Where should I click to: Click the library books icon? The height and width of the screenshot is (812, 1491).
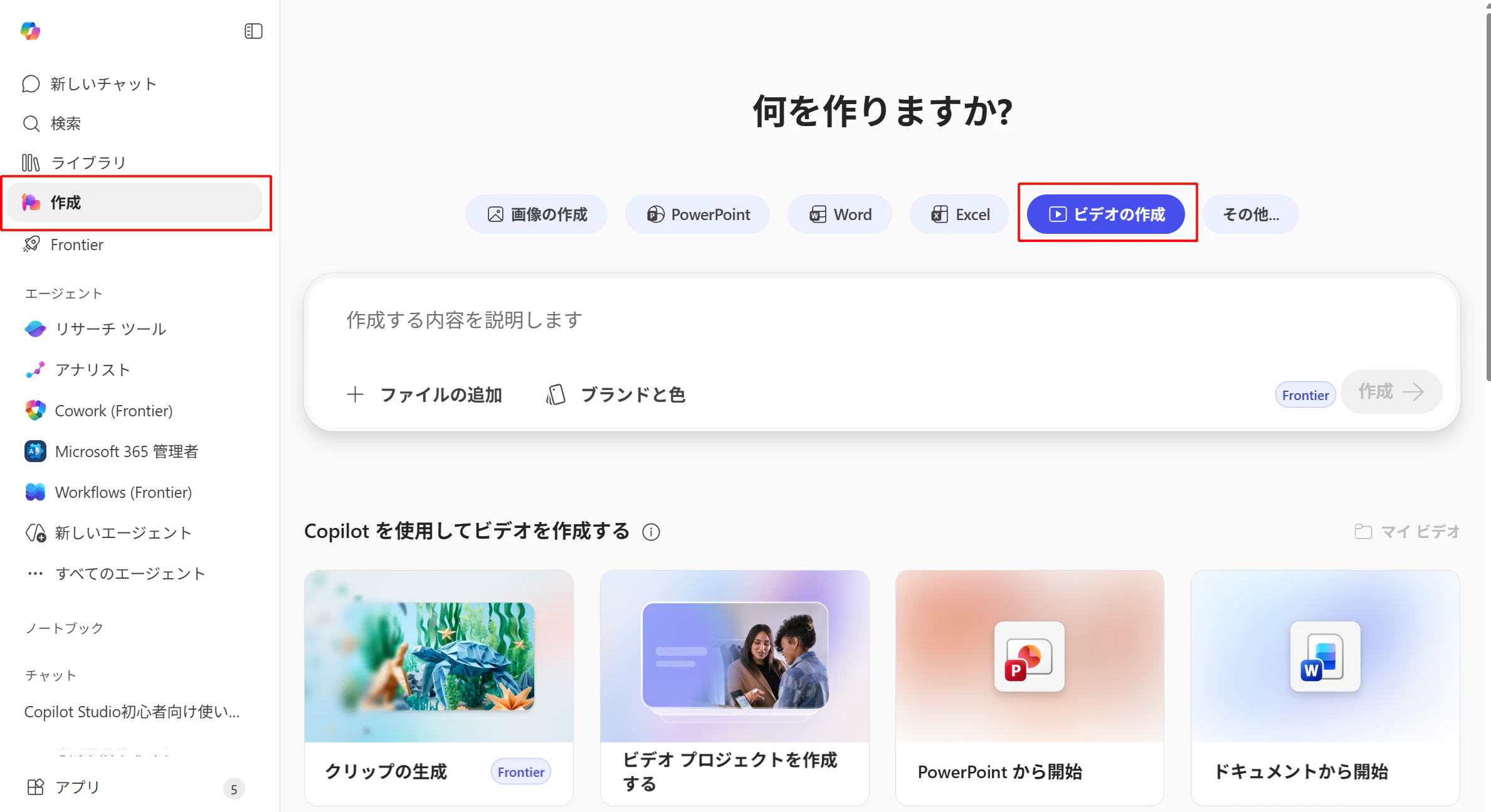(x=31, y=163)
